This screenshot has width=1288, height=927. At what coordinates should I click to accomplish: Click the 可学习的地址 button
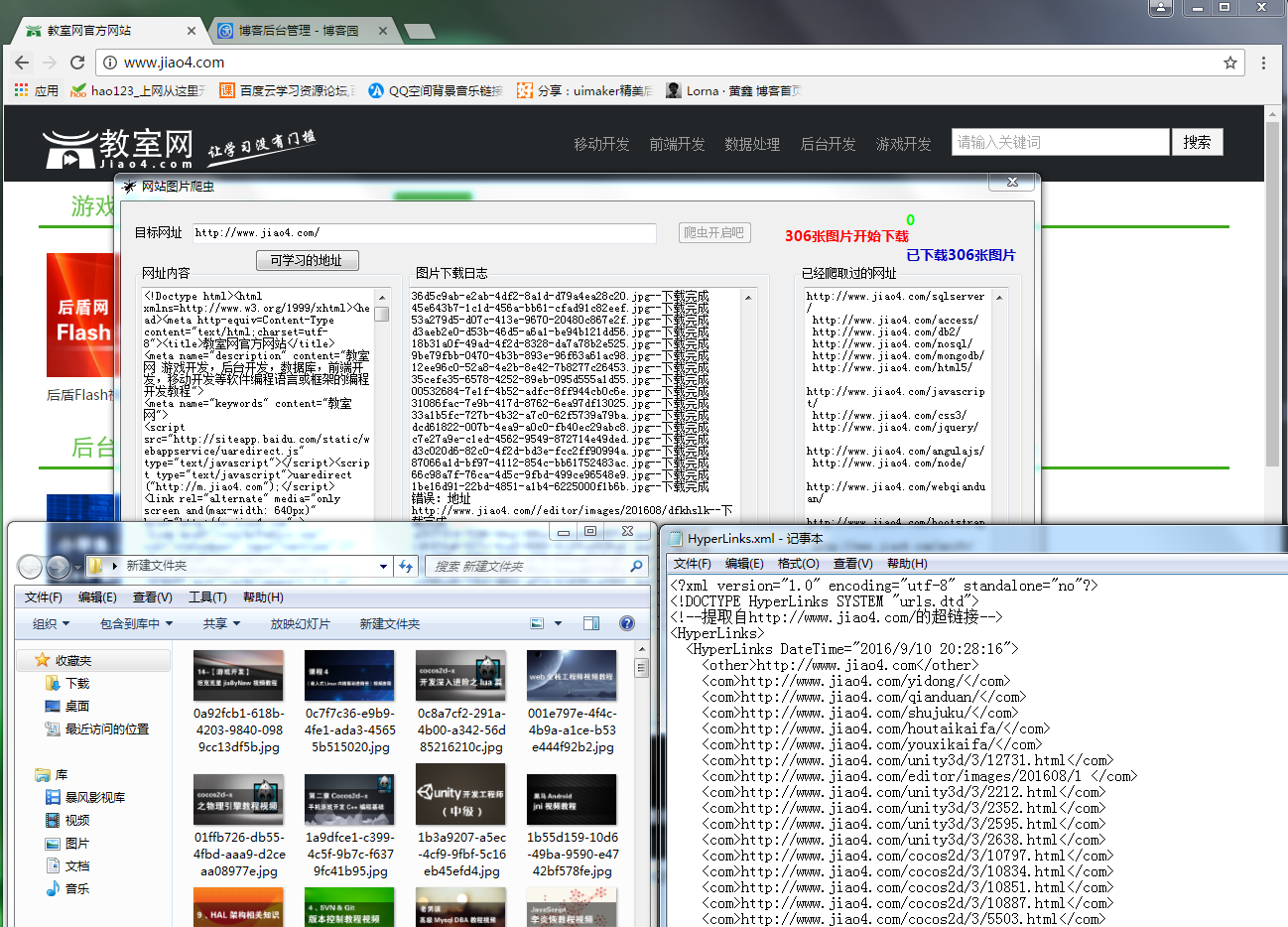coord(307,260)
